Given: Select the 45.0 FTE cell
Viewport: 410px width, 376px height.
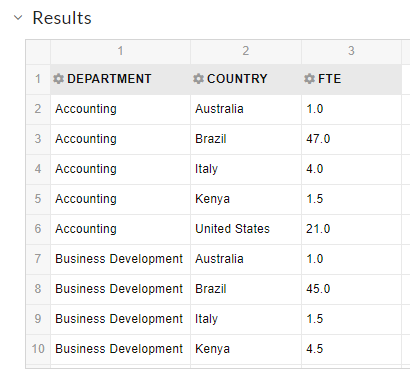Looking at the screenshot, I should pos(351,289).
